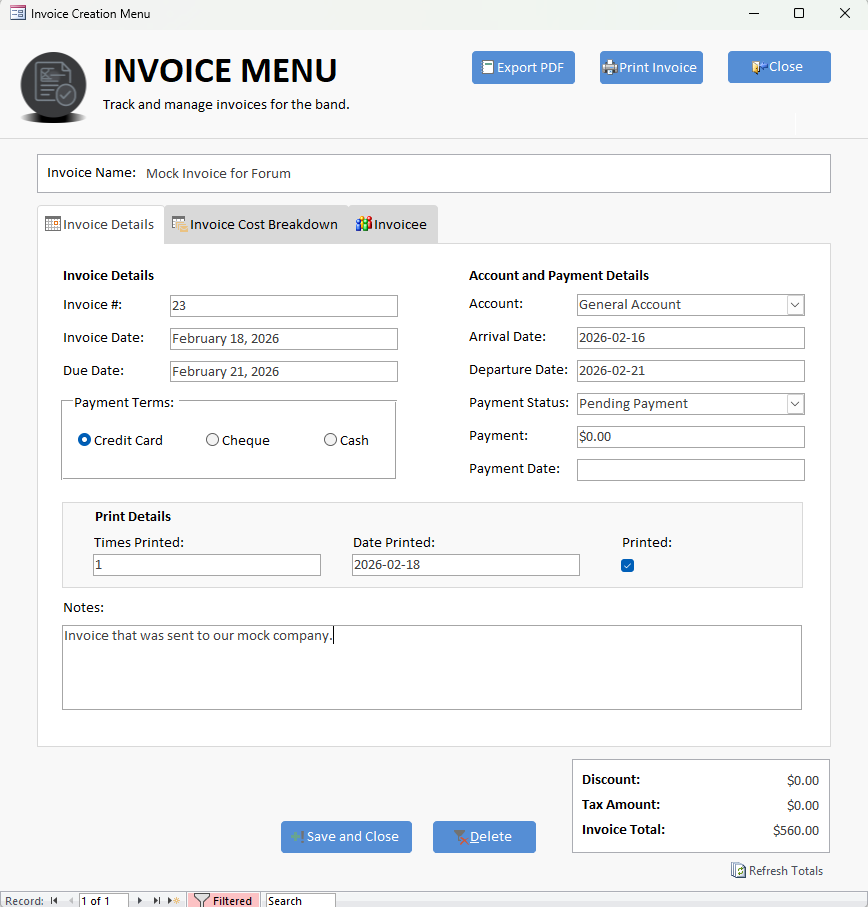Open the Invoicee tab
This screenshot has height=907, width=868.
tap(392, 225)
